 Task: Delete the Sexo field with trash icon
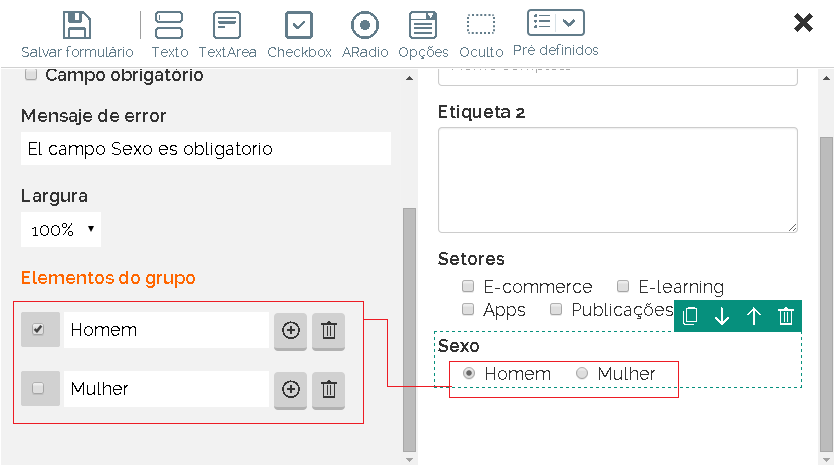786,316
